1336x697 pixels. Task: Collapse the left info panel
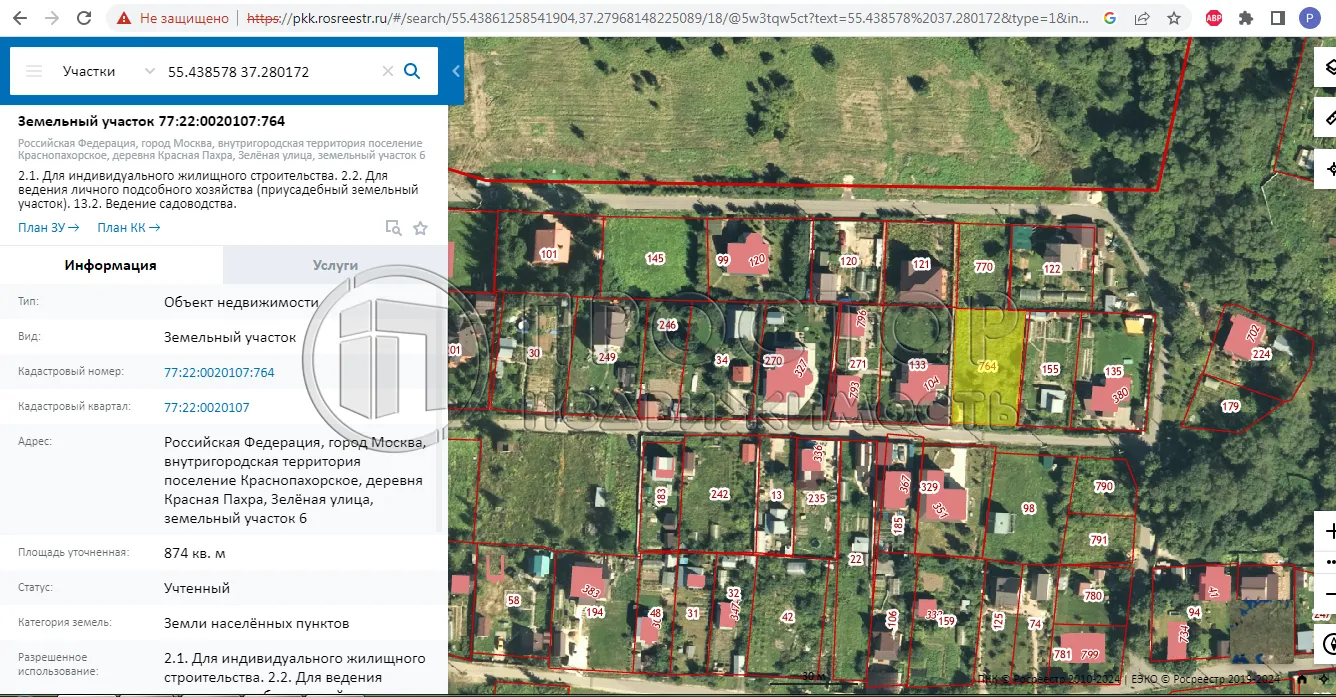pos(456,71)
